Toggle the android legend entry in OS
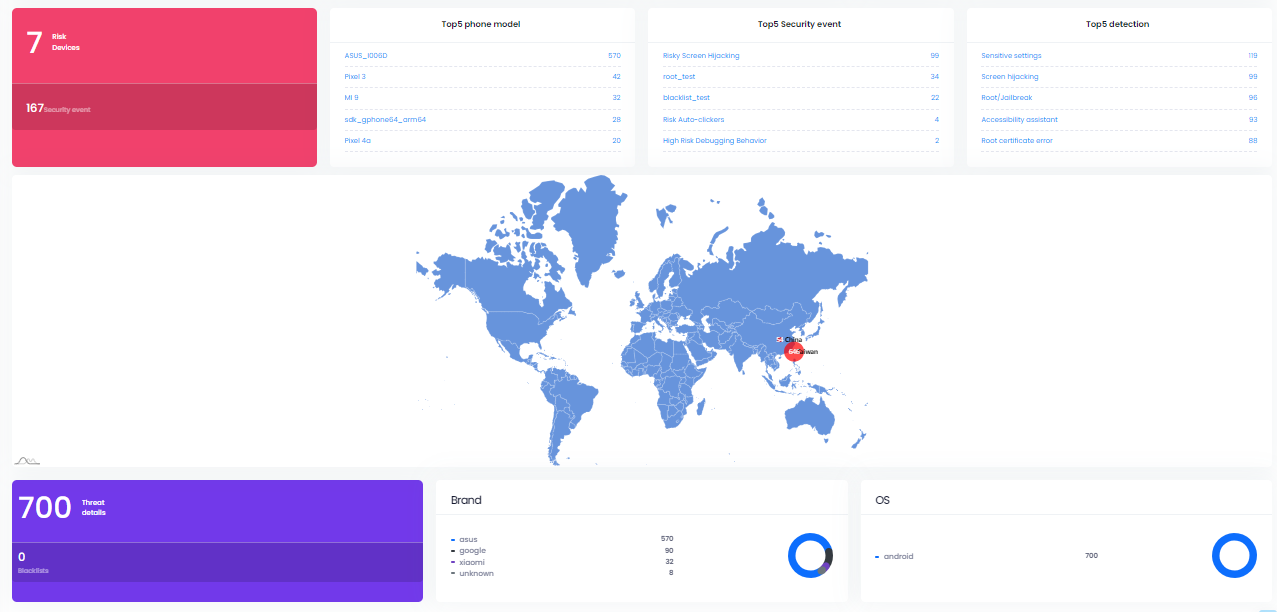1277x612 pixels. tap(895, 556)
